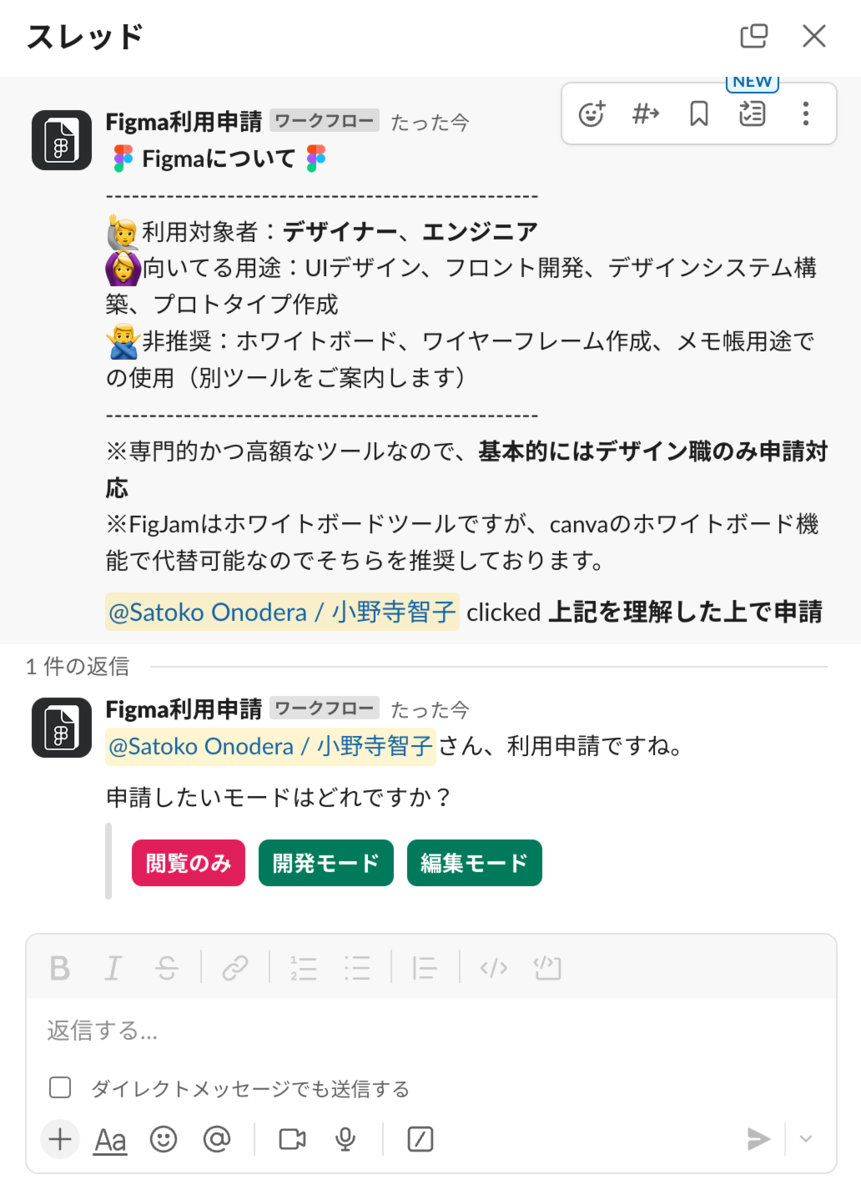Focus the 返信する message field
The width and height of the screenshot is (861, 1200).
click(x=431, y=1030)
